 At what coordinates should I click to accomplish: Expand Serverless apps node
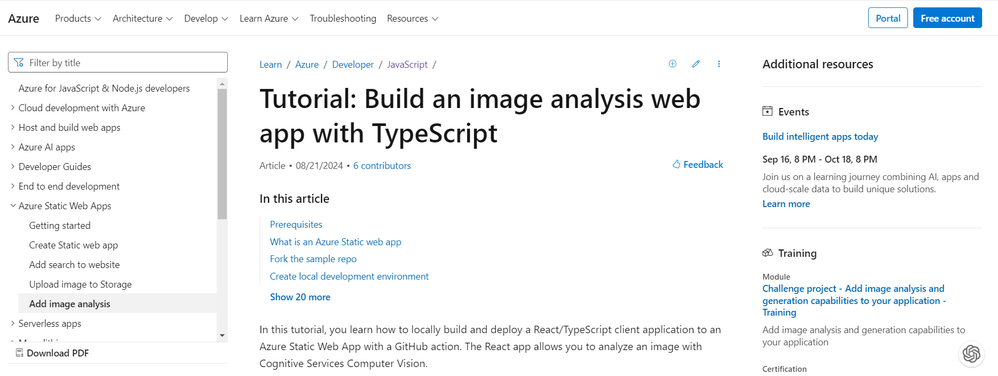click(13, 323)
